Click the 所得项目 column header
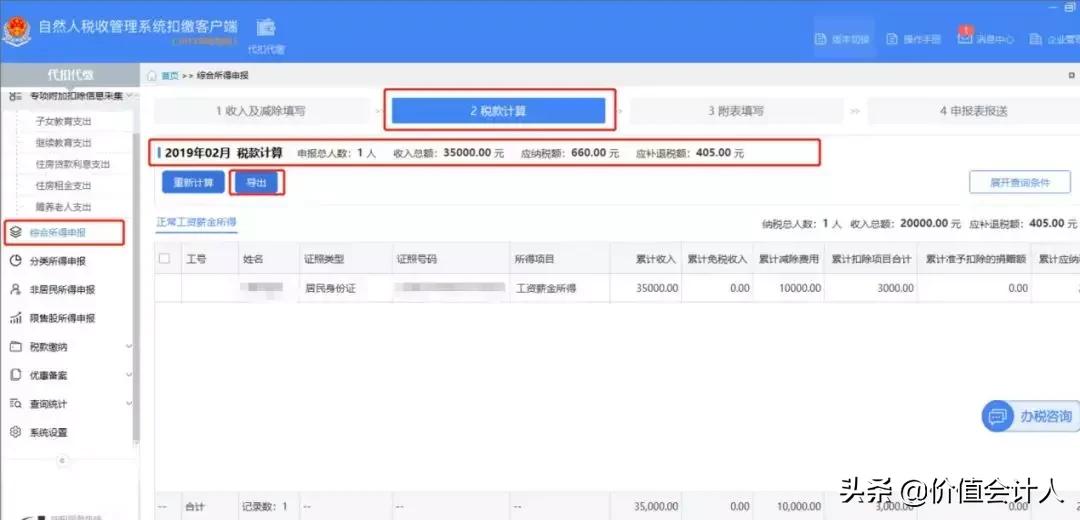Screen dimensions: 1080x520 click(535, 259)
